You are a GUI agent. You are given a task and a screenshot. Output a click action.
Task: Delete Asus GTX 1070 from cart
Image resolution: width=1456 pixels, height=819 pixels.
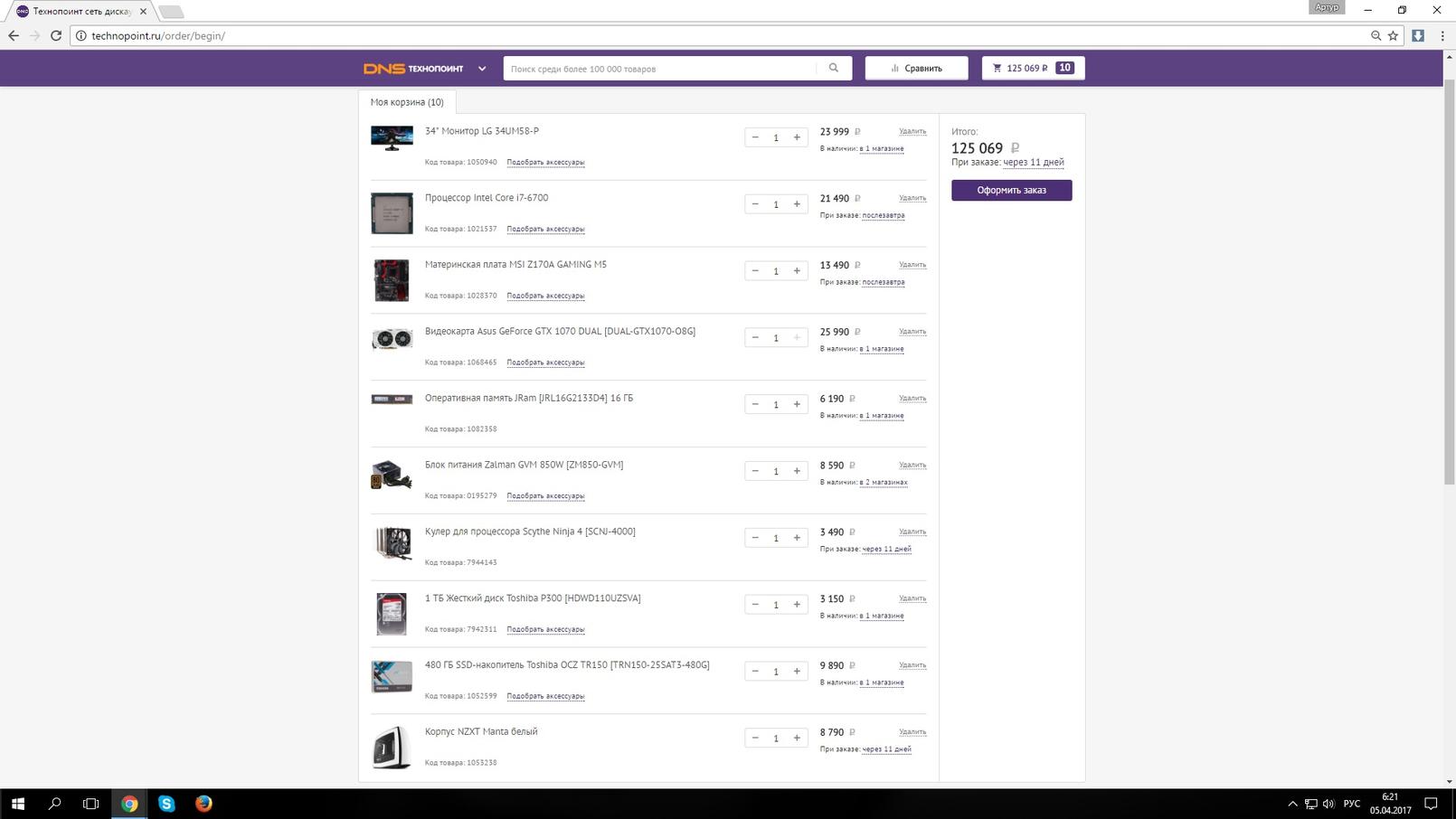click(912, 332)
